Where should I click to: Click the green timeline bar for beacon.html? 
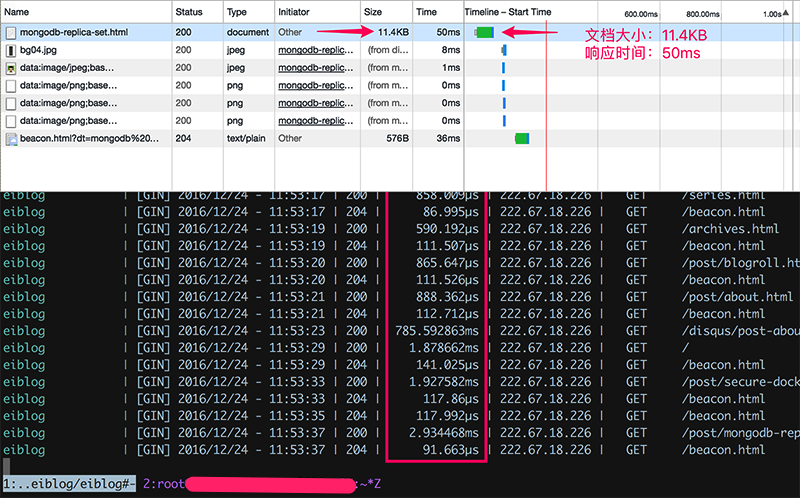pyautogui.click(x=521, y=138)
